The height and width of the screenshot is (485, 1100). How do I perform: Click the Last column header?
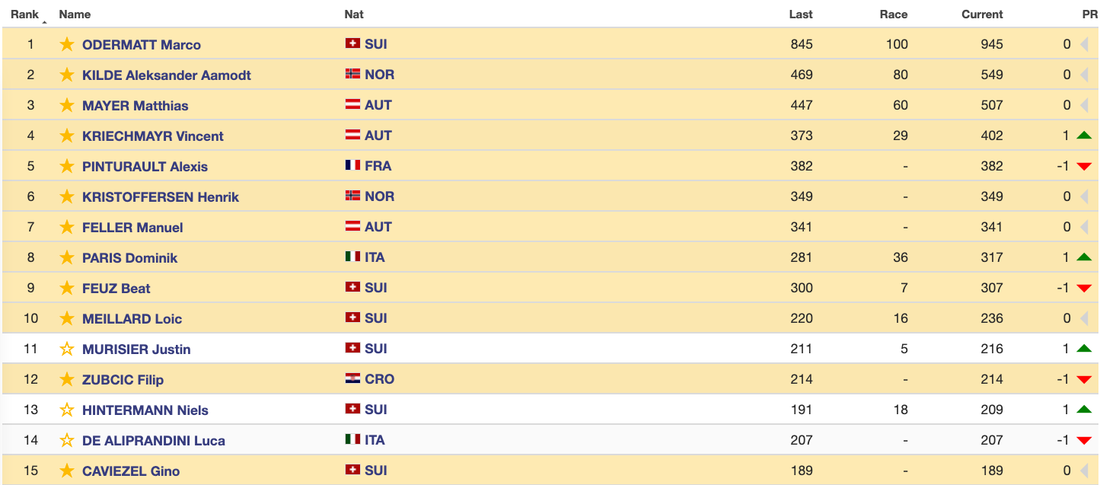tap(800, 14)
